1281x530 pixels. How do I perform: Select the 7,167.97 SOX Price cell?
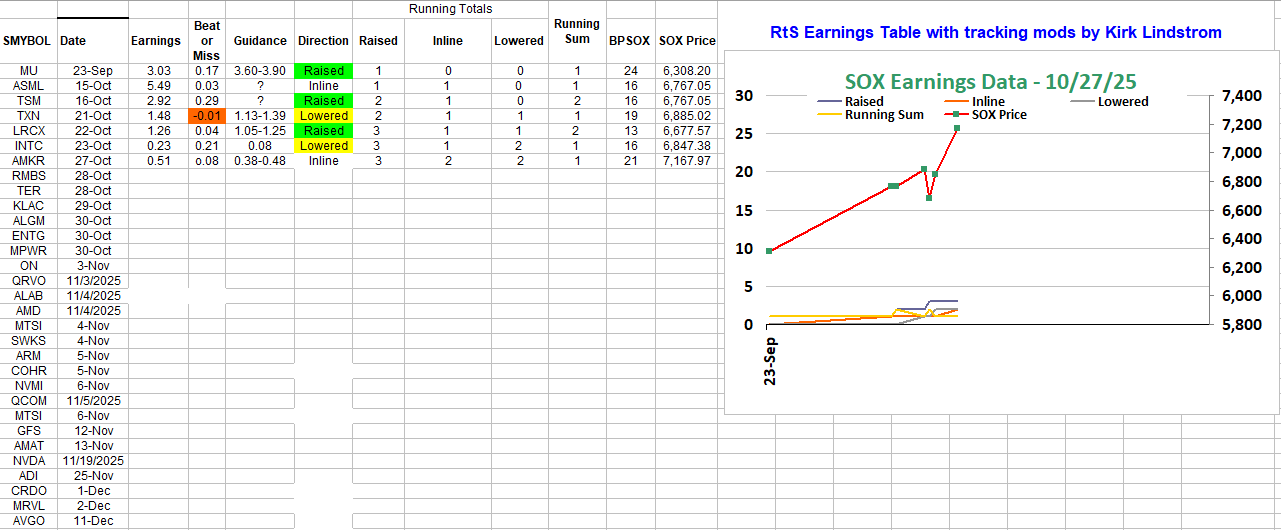point(686,161)
